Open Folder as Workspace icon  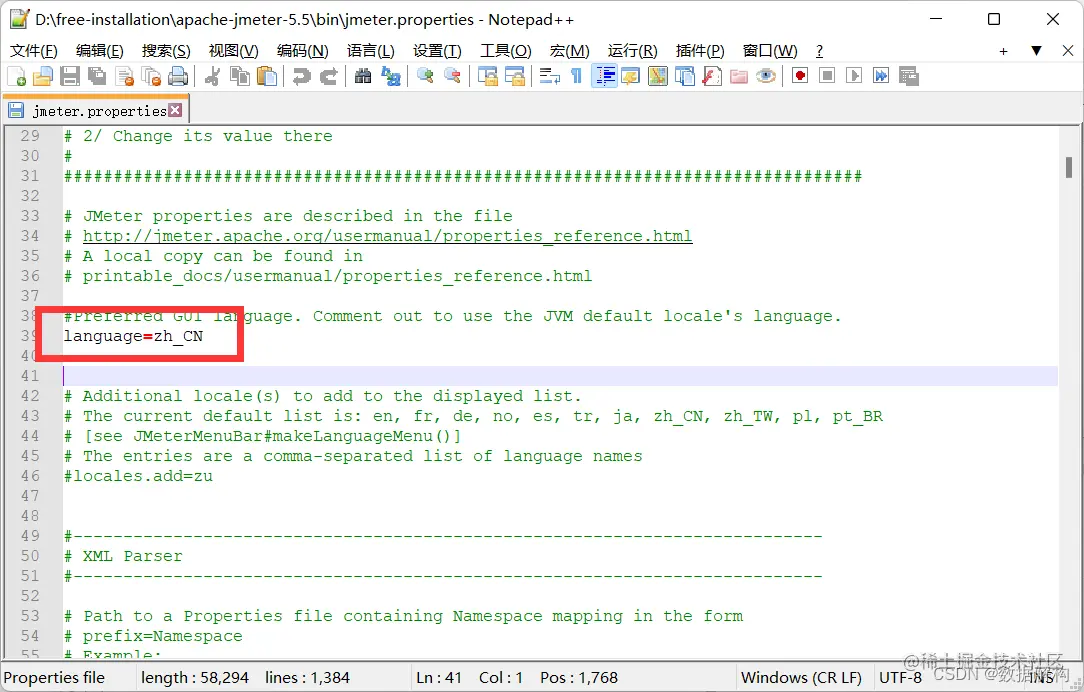(x=739, y=76)
